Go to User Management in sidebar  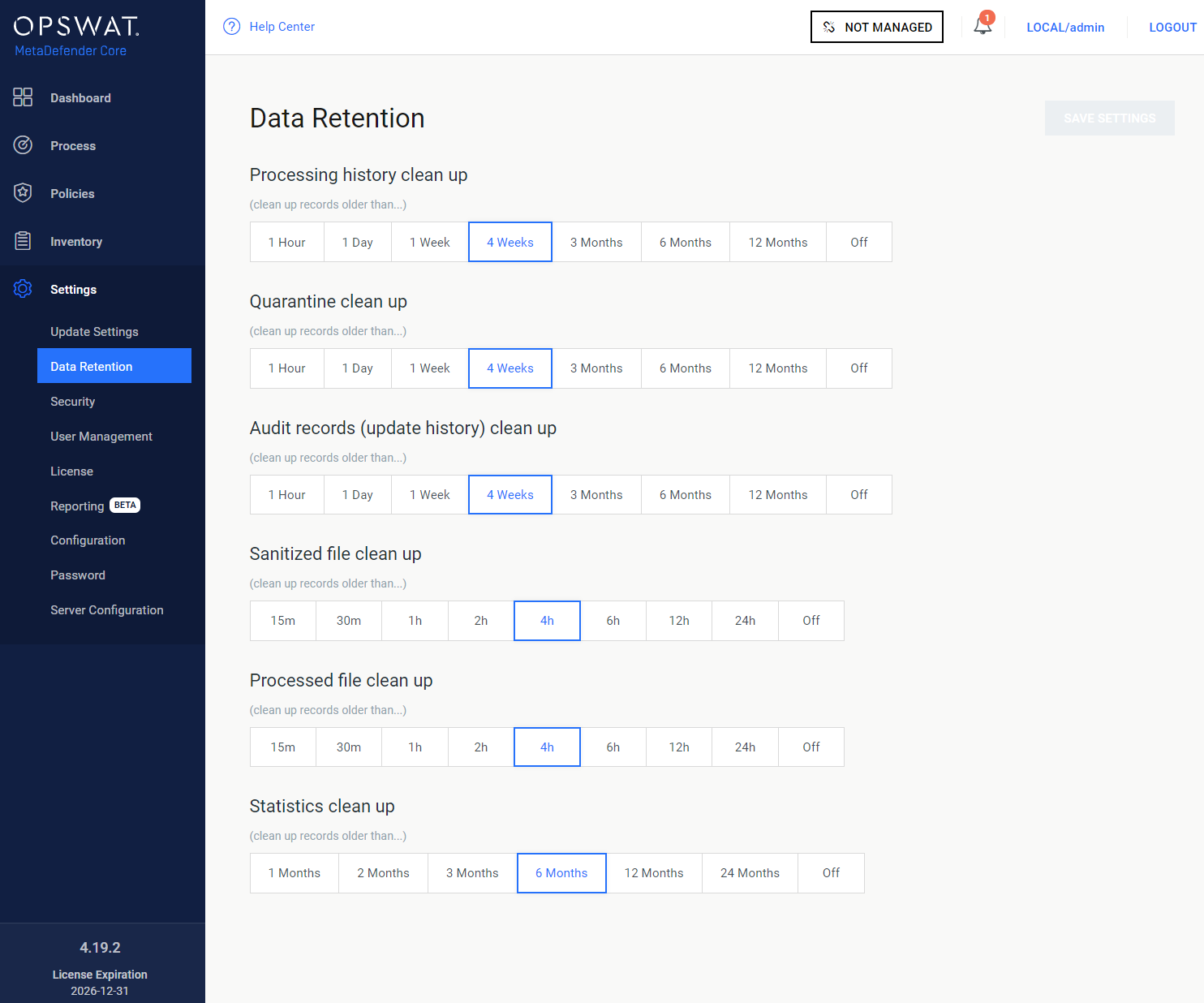[101, 437]
